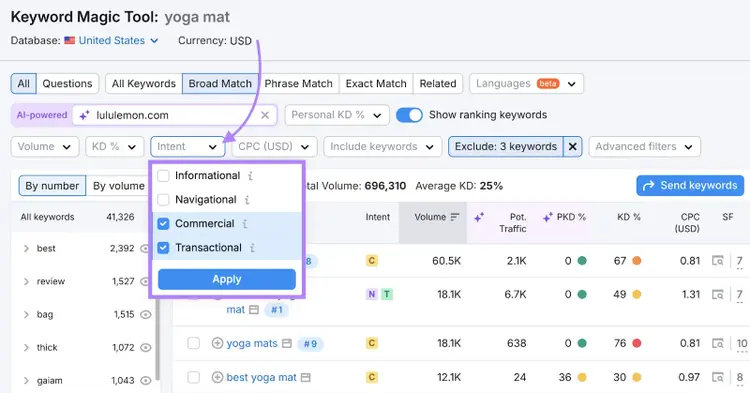Select the 'yoga mats' row checkbox
The image size is (750, 393).
(x=193, y=343)
